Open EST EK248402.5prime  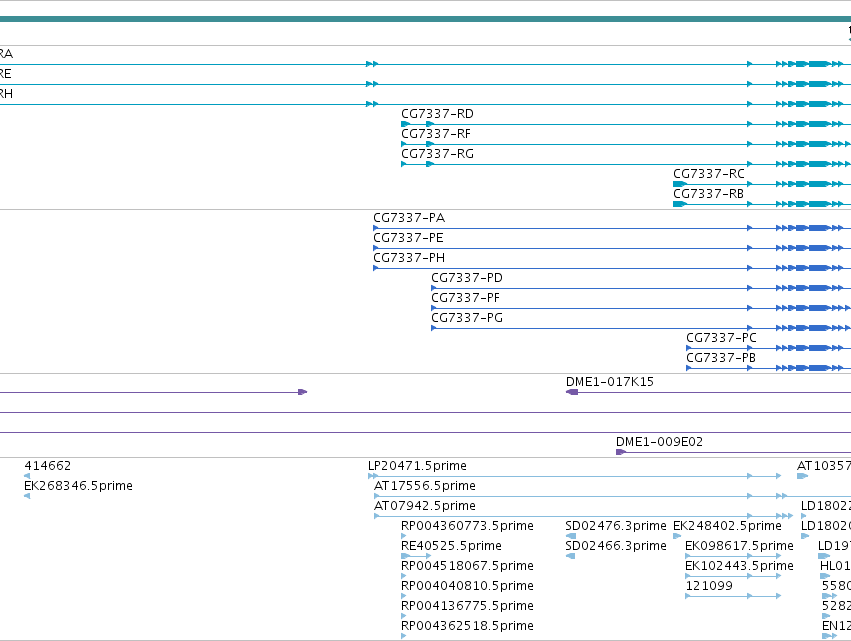point(727,526)
